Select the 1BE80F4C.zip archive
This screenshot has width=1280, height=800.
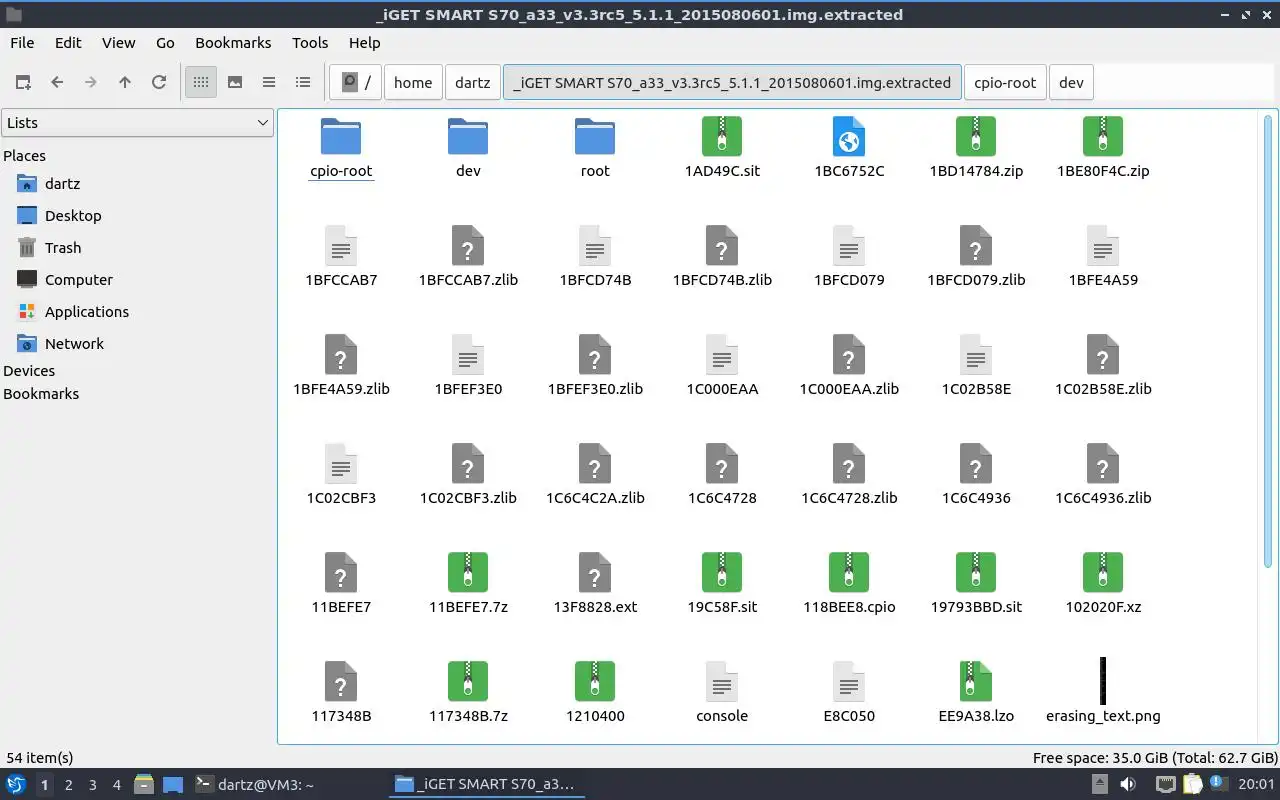pyautogui.click(x=1103, y=137)
